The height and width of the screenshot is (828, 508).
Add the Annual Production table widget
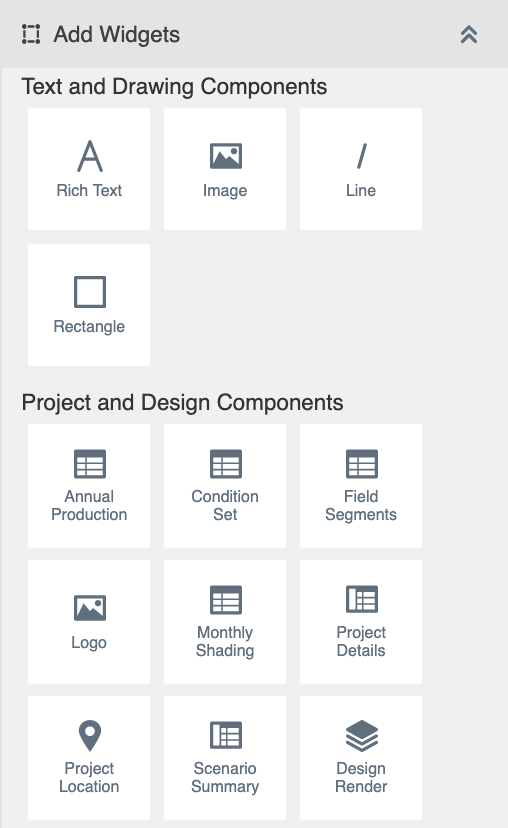coord(89,486)
